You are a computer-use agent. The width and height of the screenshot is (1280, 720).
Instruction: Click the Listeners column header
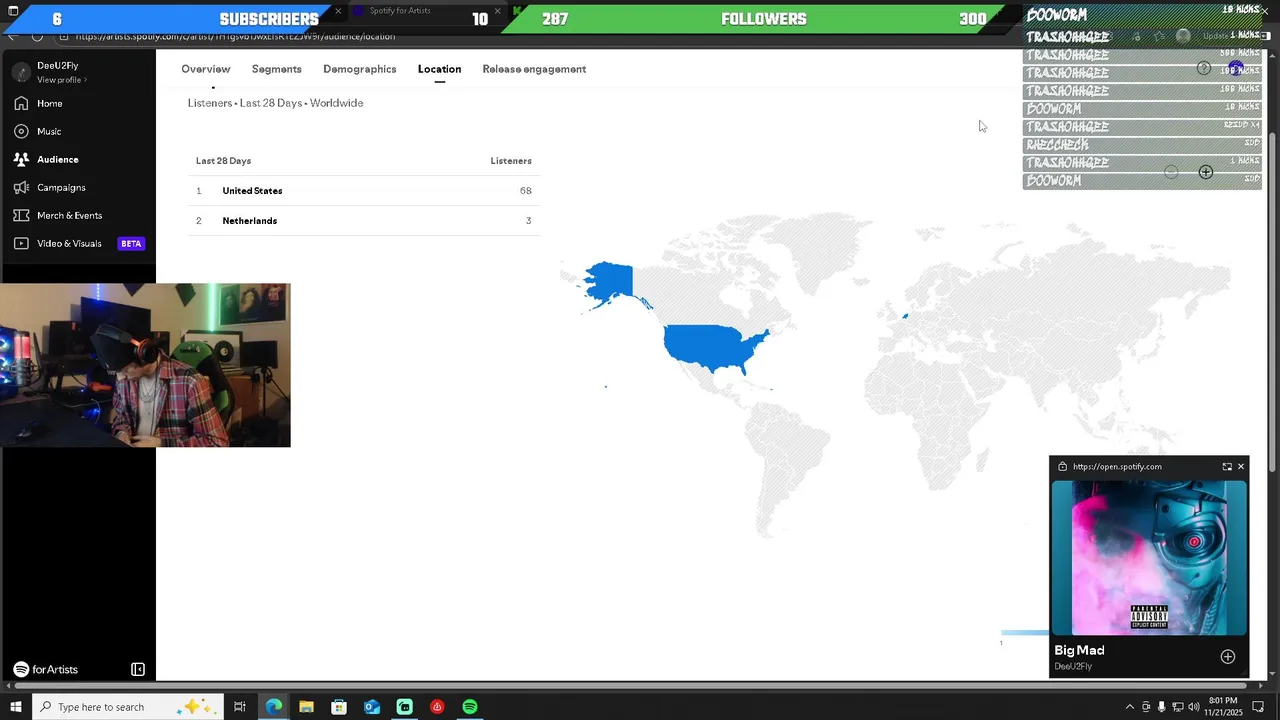[511, 161]
